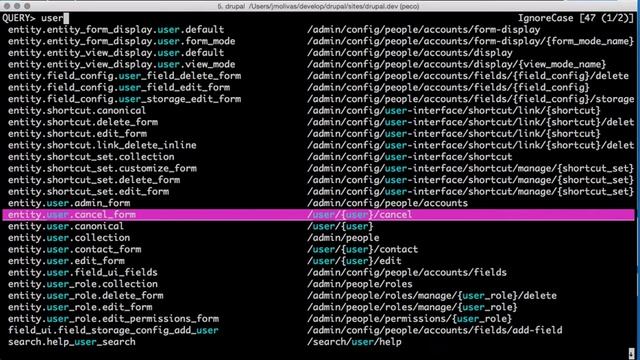
Task: Select row entity.shortcut_set.edit_form
Action: (x=318, y=191)
